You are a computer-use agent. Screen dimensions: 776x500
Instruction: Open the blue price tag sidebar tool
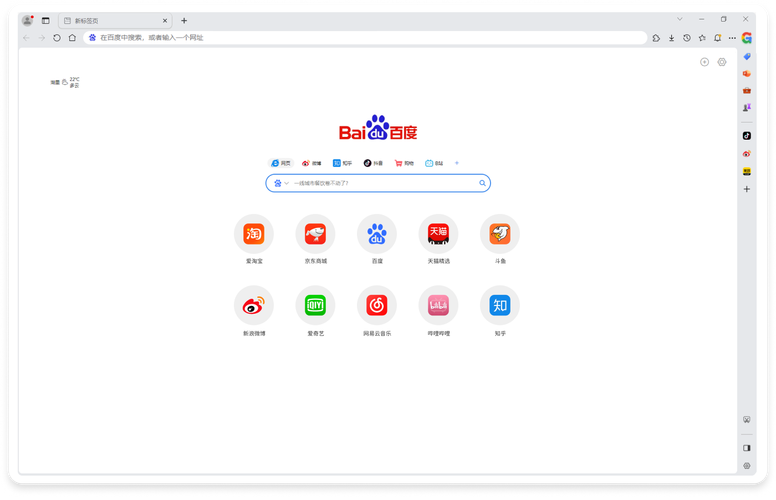(x=747, y=56)
